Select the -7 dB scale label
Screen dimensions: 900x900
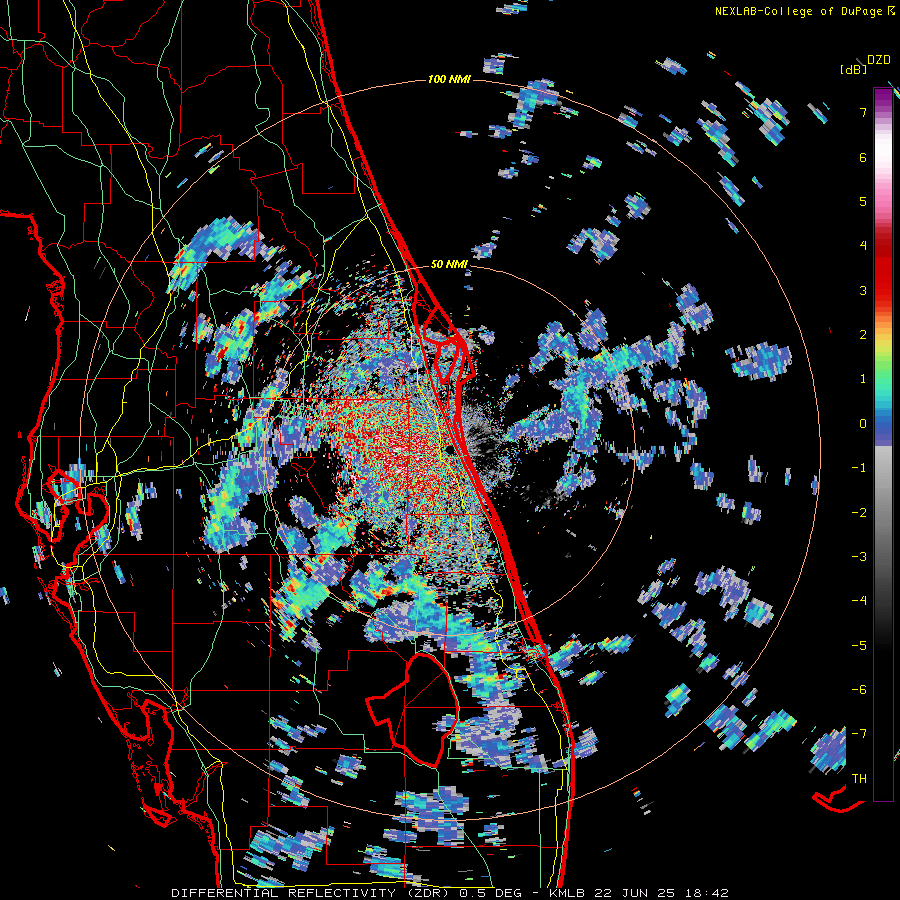click(x=859, y=734)
